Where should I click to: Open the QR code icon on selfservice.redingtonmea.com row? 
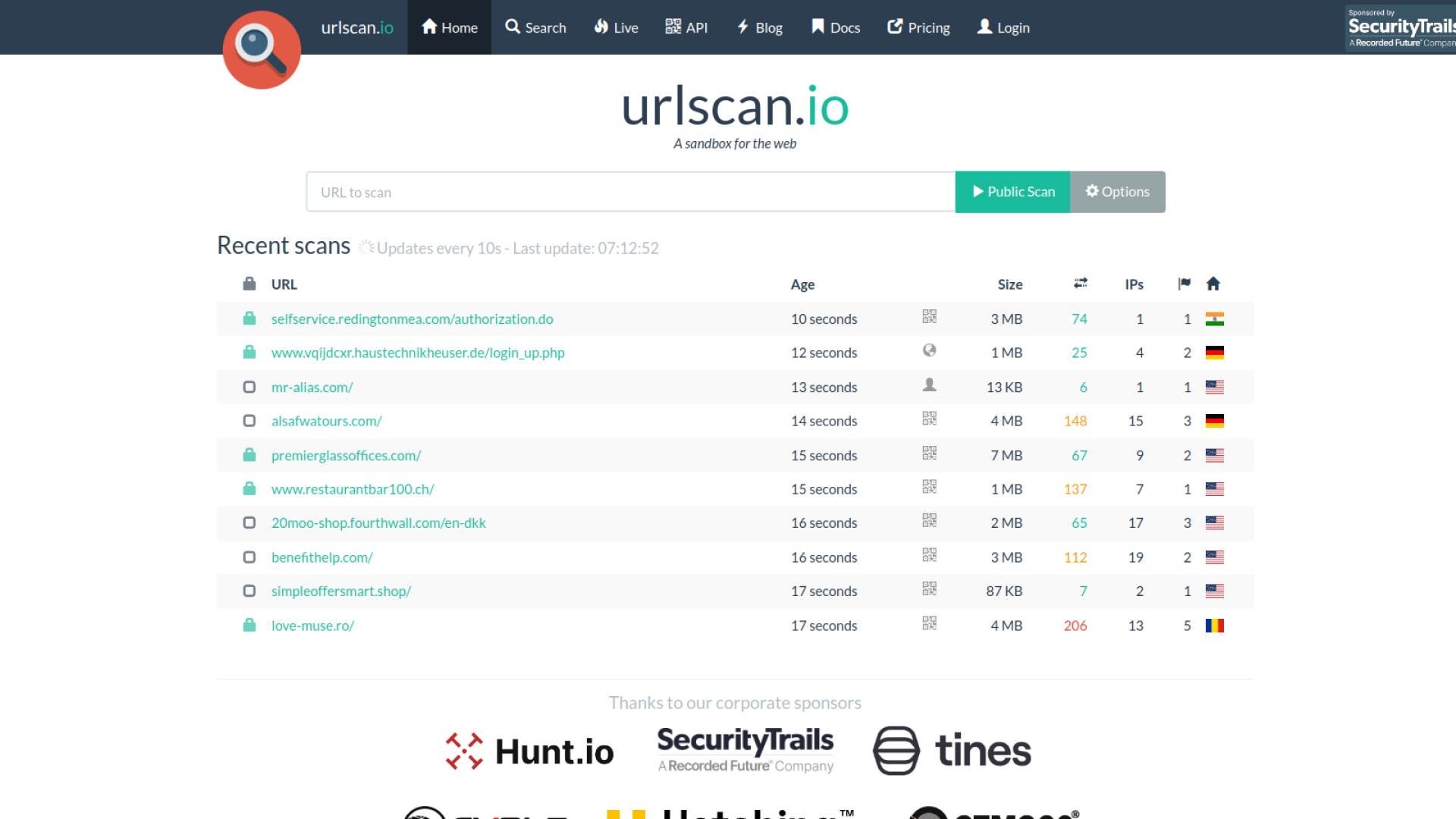click(x=929, y=317)
